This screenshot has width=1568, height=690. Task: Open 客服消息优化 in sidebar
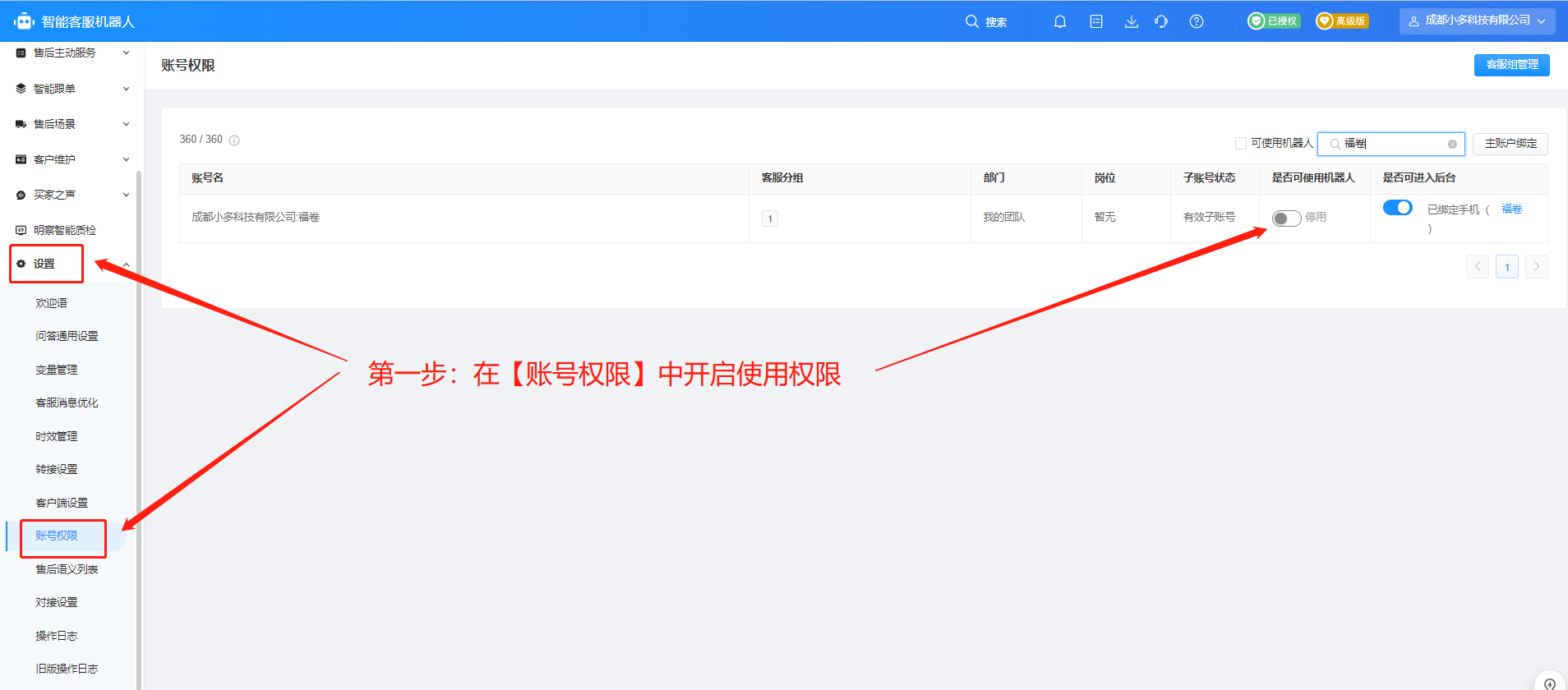click(67, 402)
